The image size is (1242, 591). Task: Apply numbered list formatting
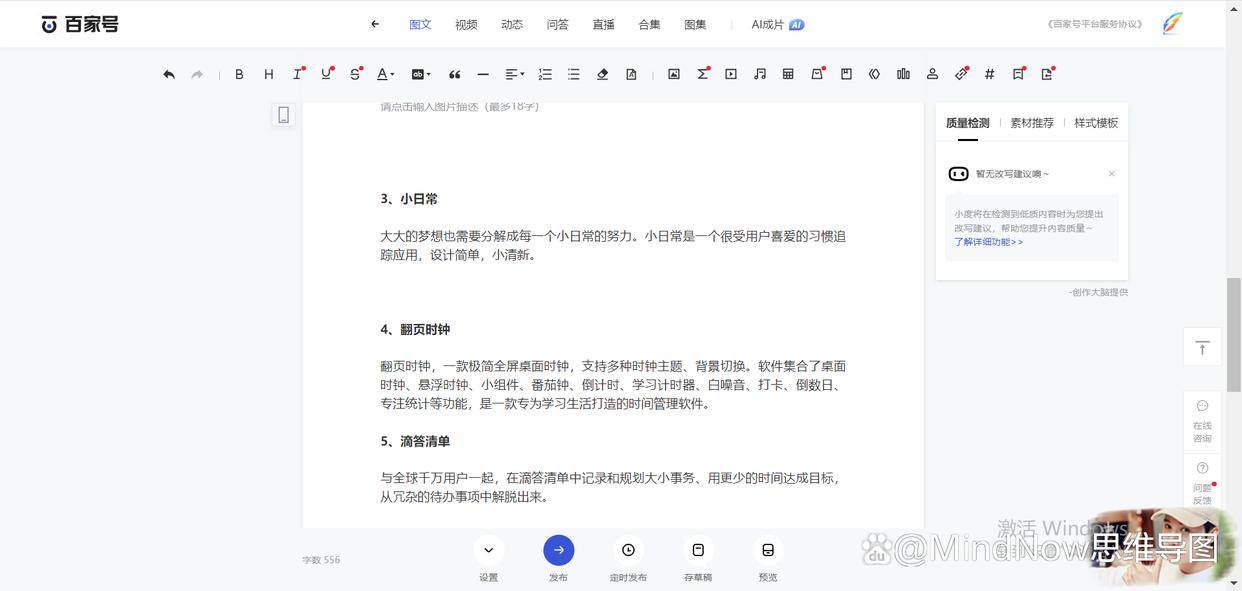pos(545,74)
